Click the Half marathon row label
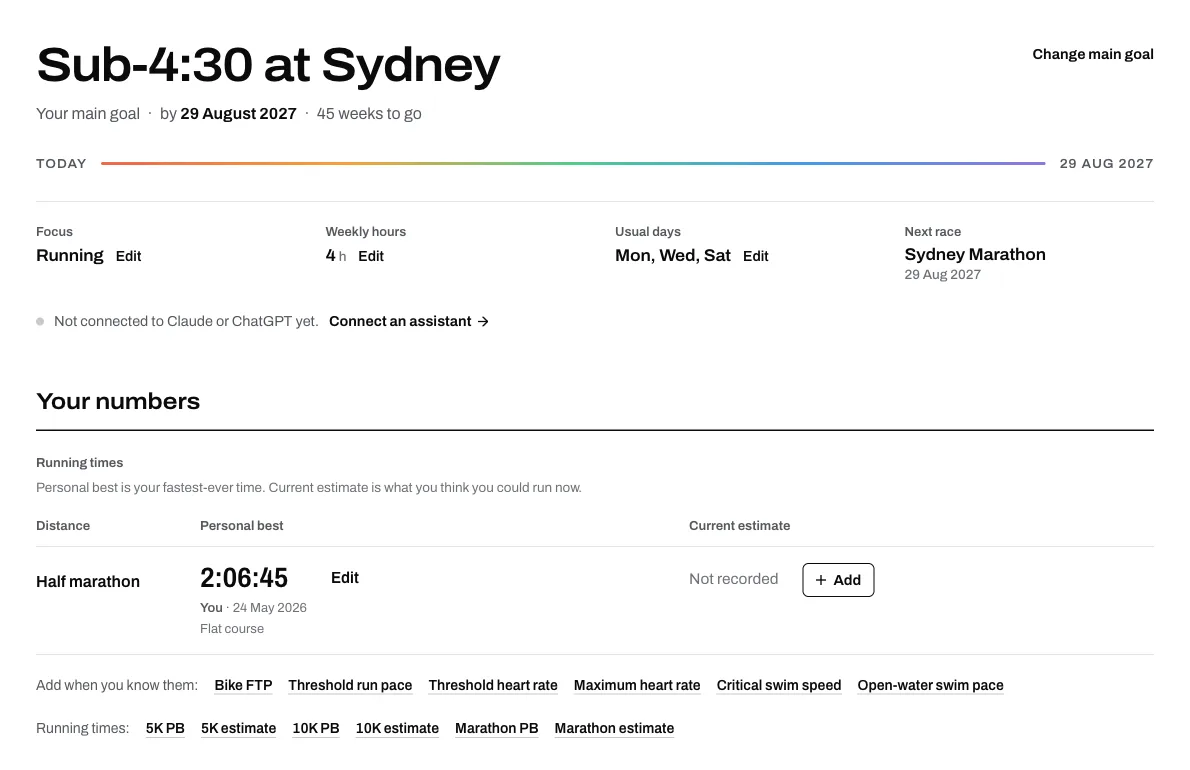 pos(88,582)
